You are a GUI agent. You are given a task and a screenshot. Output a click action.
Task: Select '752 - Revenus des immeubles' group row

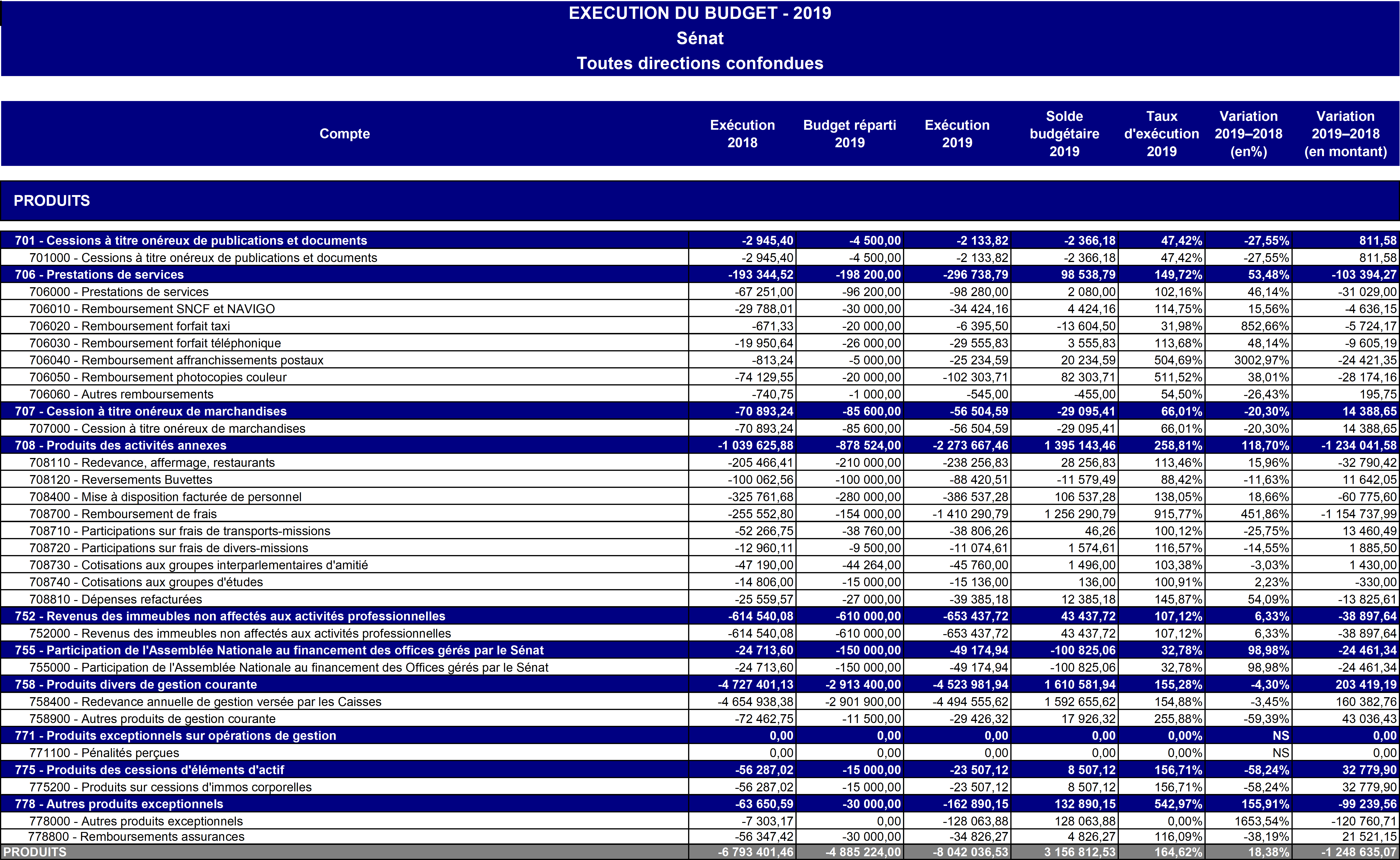230,616
